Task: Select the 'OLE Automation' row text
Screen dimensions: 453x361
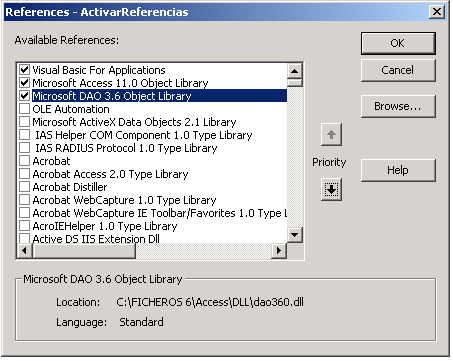Action: (71, 109)
